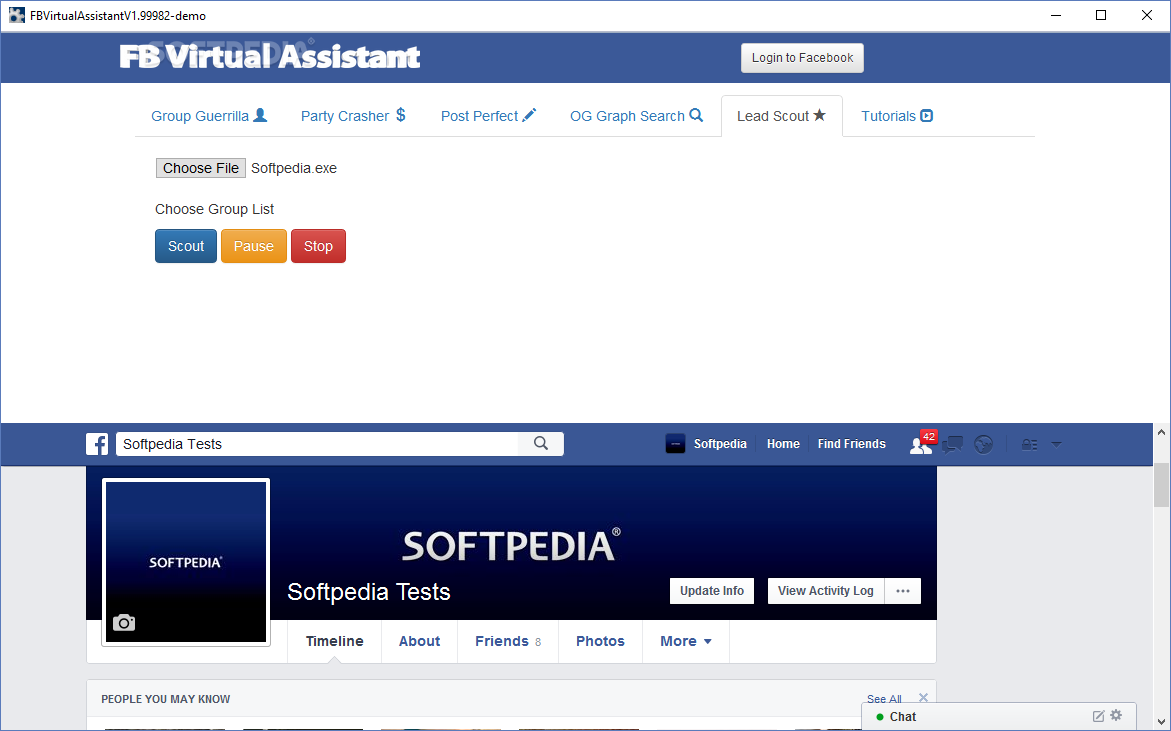The width and height of the screenshot is (1171, 731).
Task: Click the Choose Group List label
Action: (214, 209)
